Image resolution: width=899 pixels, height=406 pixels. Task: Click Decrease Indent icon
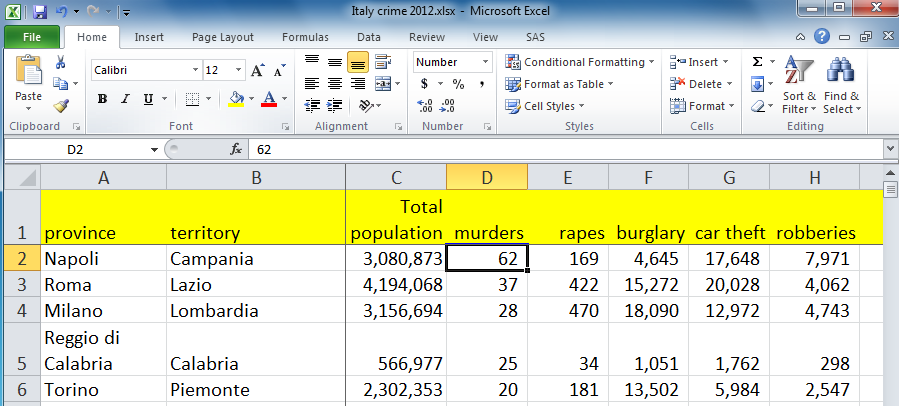click(x=312, y=106)
